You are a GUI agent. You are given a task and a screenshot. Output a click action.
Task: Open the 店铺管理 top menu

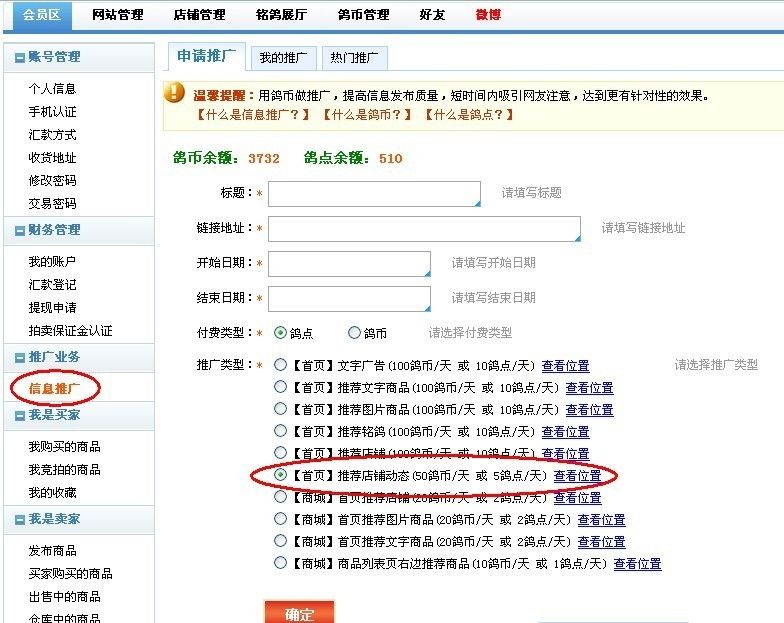198,15
